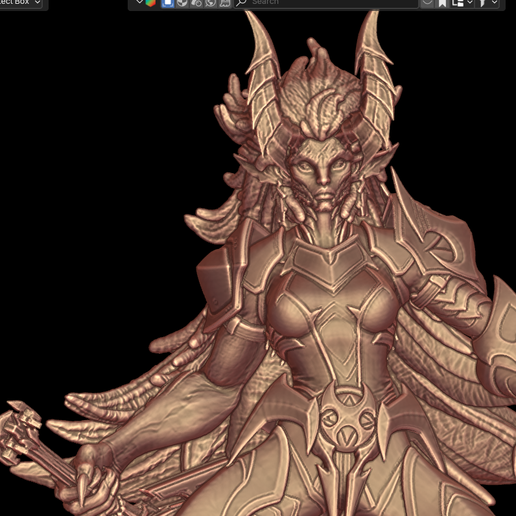Screen dimensions: 516x516
Task: Click the funnel filter icon
Action: pyautogui.click(x=482, y=3)
